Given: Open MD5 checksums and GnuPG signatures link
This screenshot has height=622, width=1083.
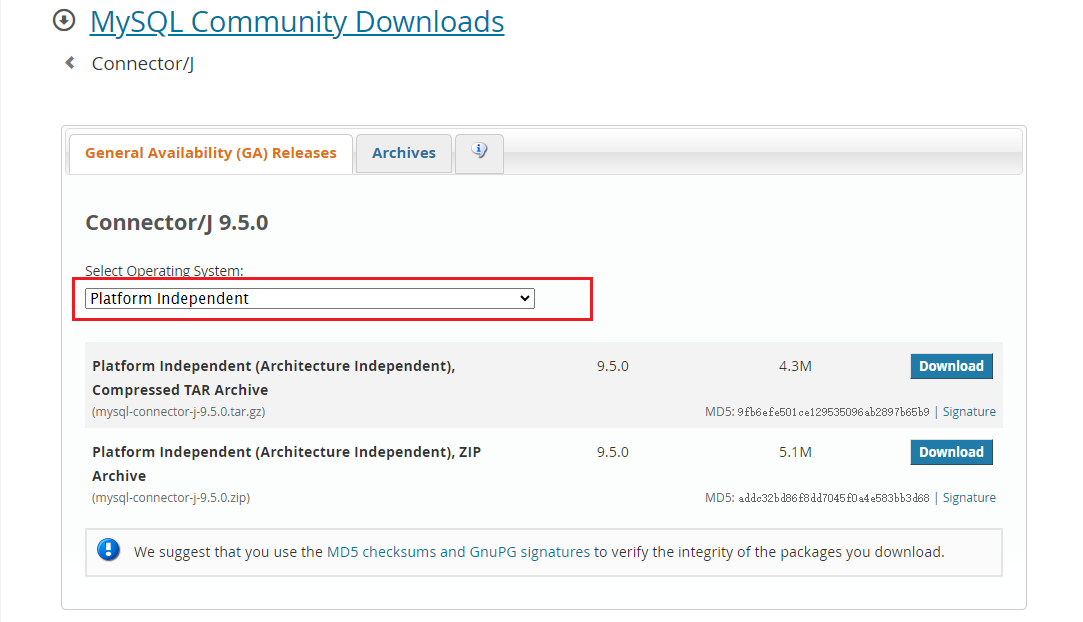Looking at the screenshot, I should [x=458, y=552].
